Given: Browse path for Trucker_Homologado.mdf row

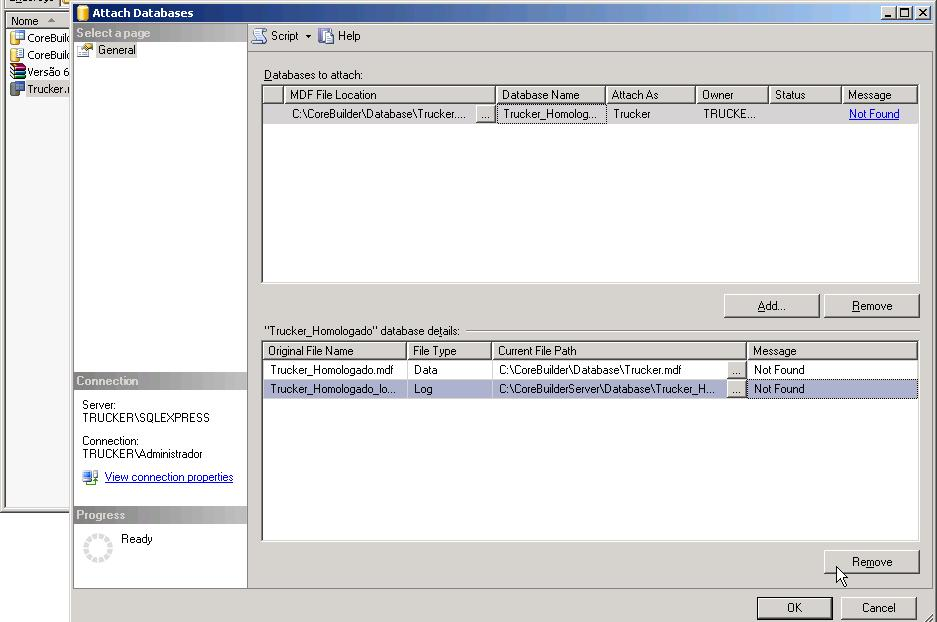Looking at the screenshot, I should 736,370.
